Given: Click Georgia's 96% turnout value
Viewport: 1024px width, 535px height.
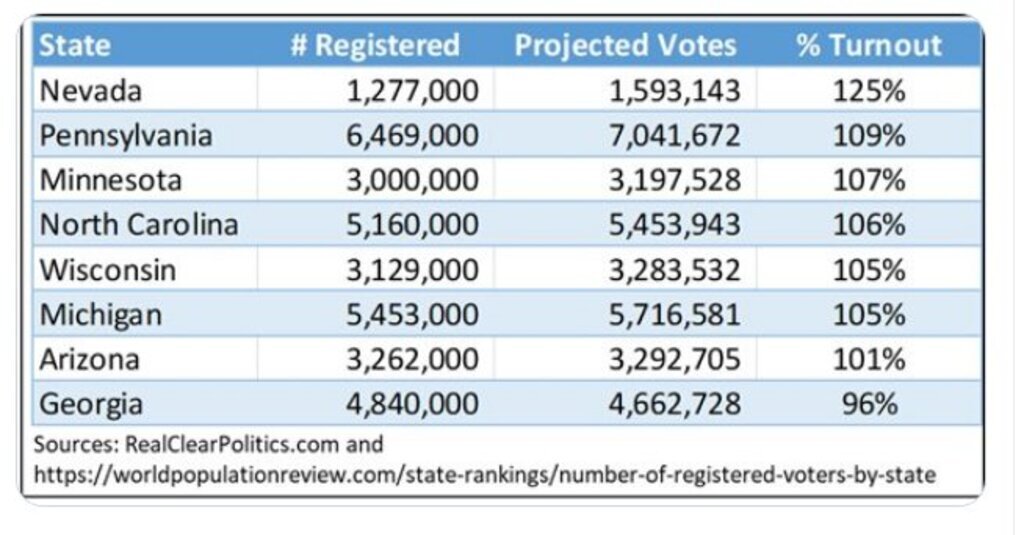Looking at the screenshot, I should click(x=868, y=404).
